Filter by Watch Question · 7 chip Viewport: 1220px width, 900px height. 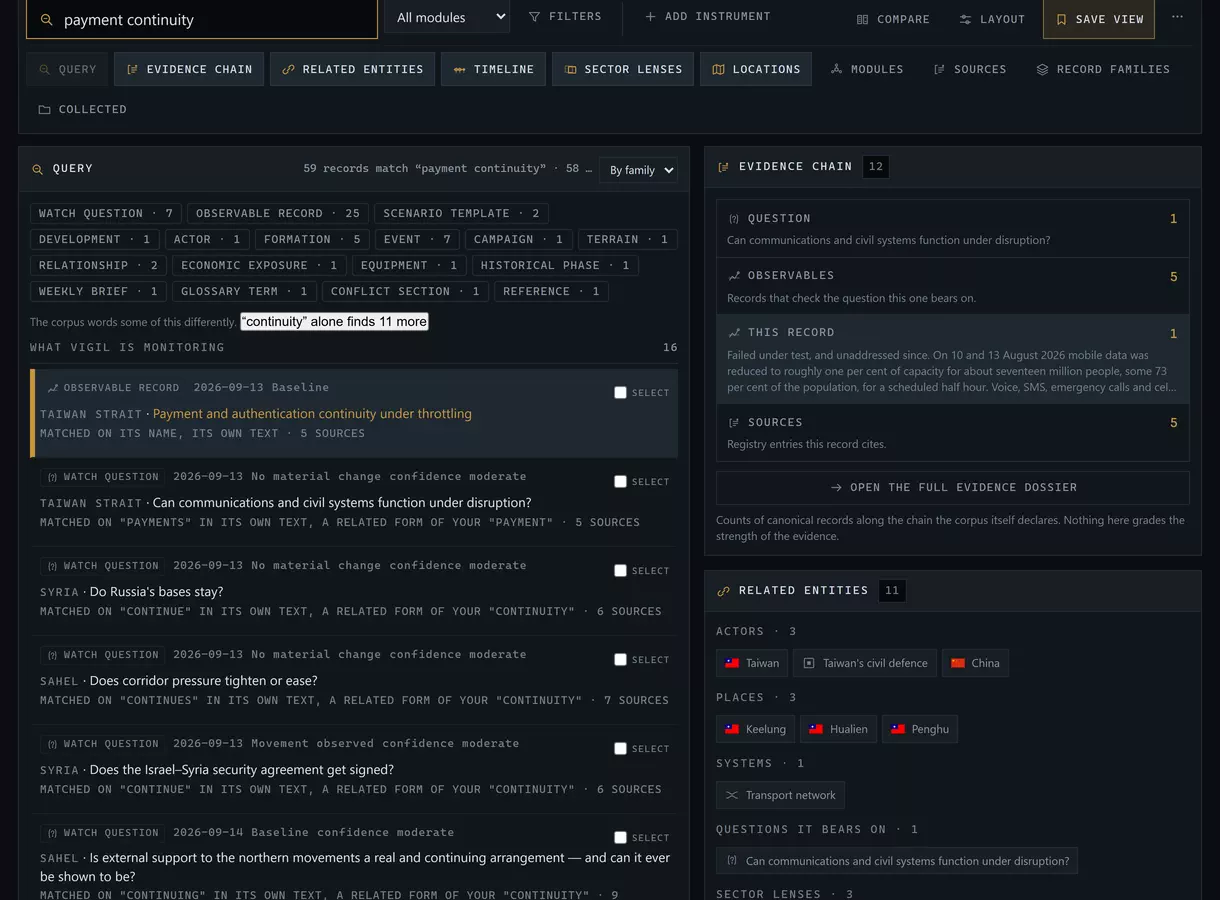point(106,213)
